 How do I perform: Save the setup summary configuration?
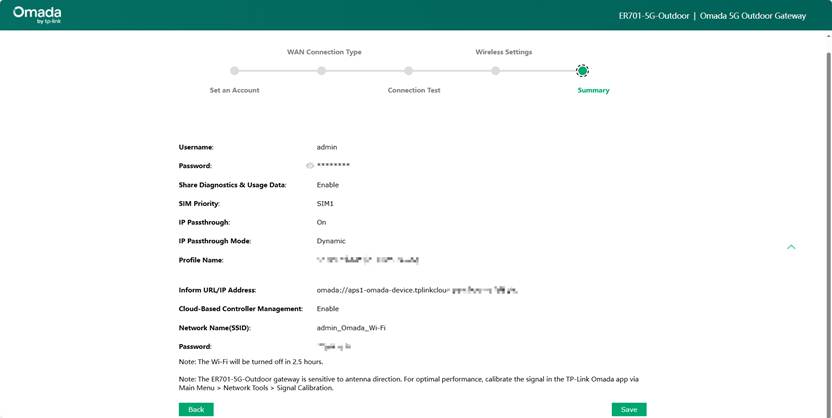(629, 409)
